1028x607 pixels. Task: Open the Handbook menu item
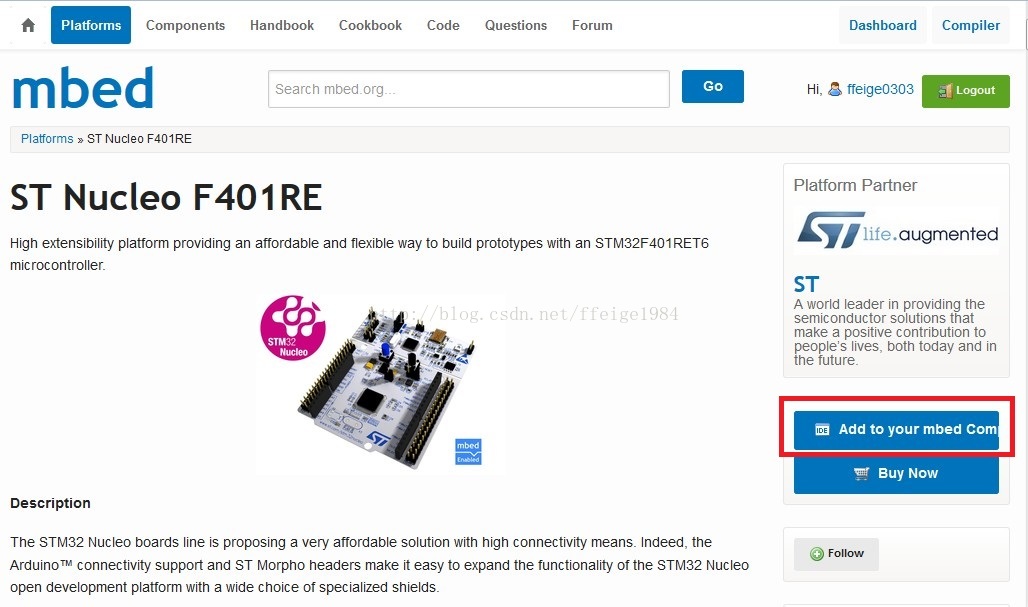click(282, 26)
